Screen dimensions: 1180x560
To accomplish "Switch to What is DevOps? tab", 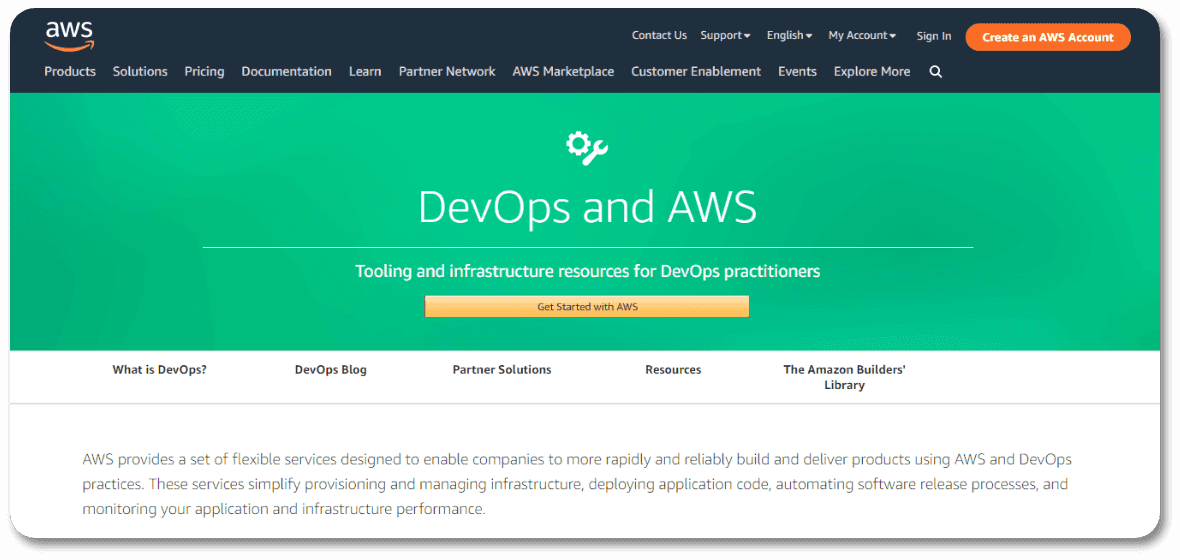I will (x=160, y=370).
